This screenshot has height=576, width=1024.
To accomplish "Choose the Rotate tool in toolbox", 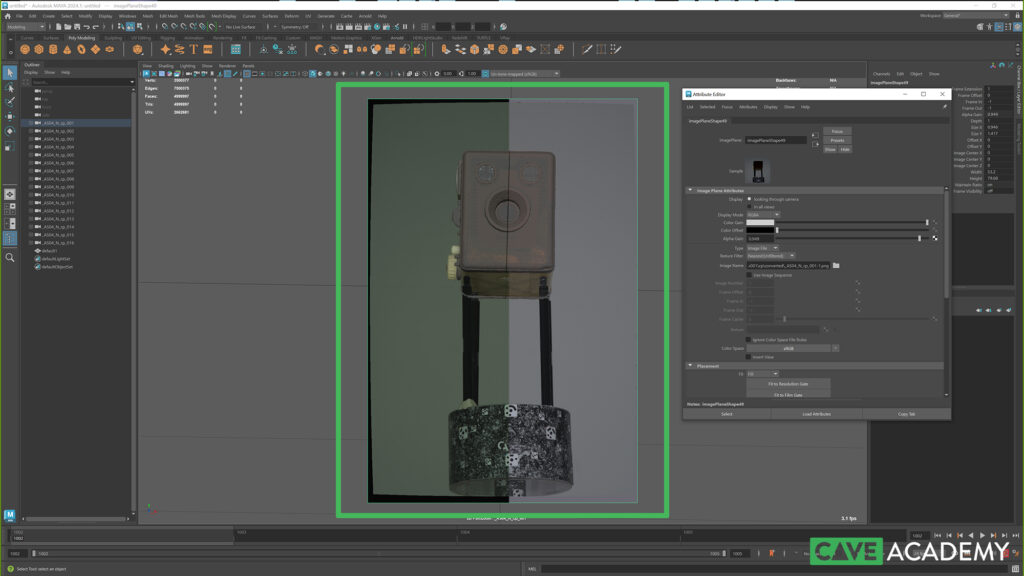I will pyautogui.click(x=10, y=130).
